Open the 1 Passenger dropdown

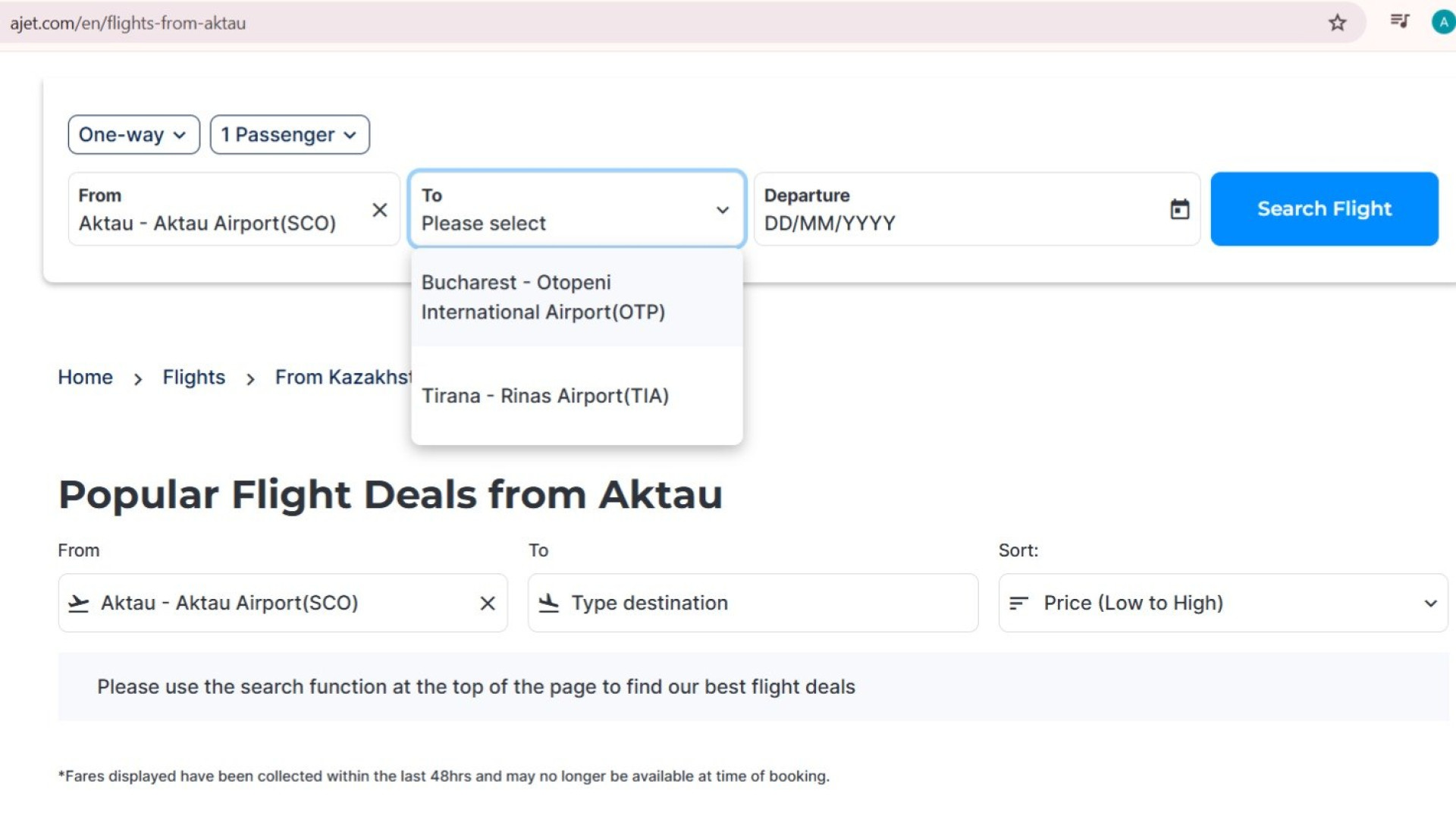pyautogui.click(x=290, y=135)
